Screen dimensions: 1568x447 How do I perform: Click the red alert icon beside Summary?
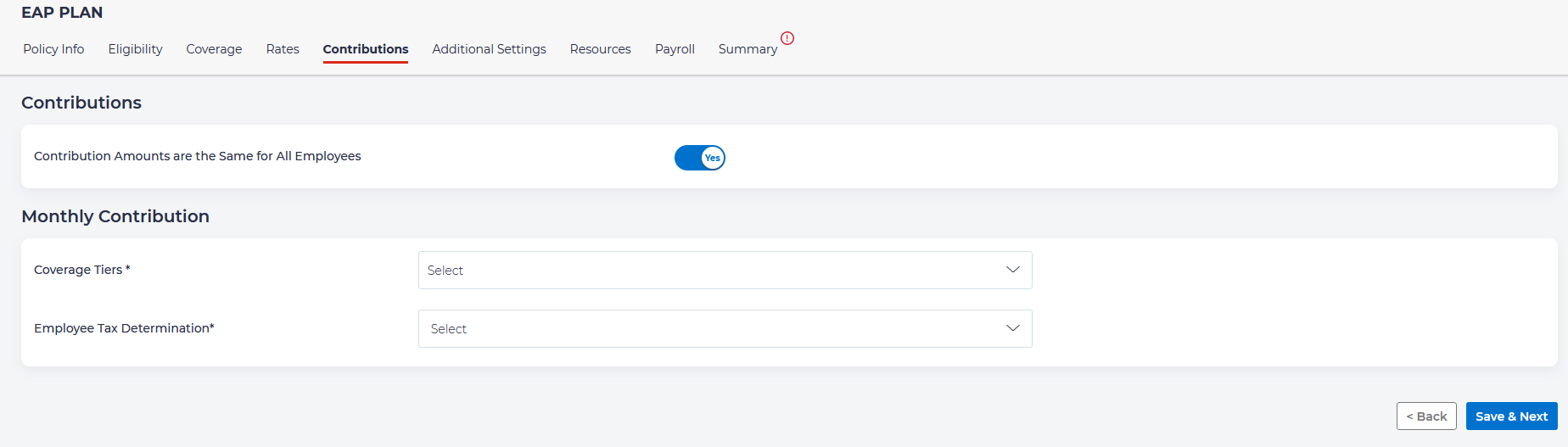tap(787, 38)
